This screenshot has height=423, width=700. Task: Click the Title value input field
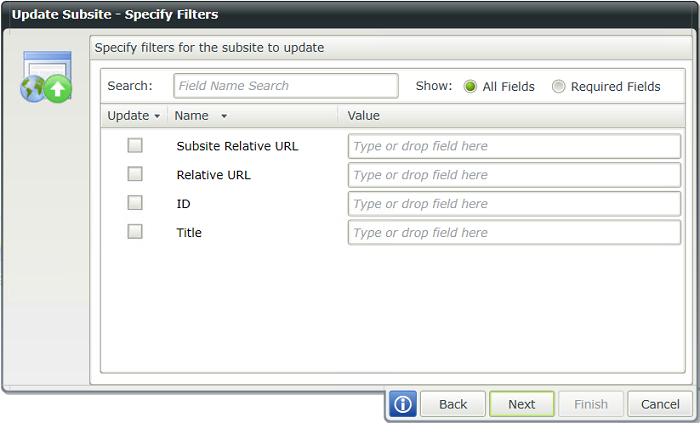[x=513, y=233]
